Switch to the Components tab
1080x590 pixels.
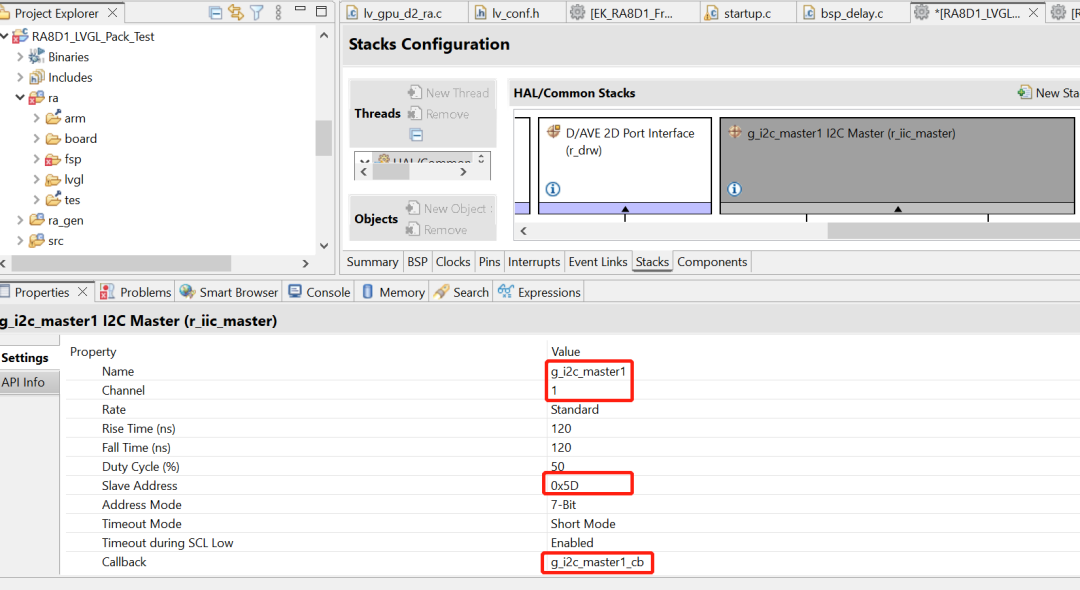712,262
